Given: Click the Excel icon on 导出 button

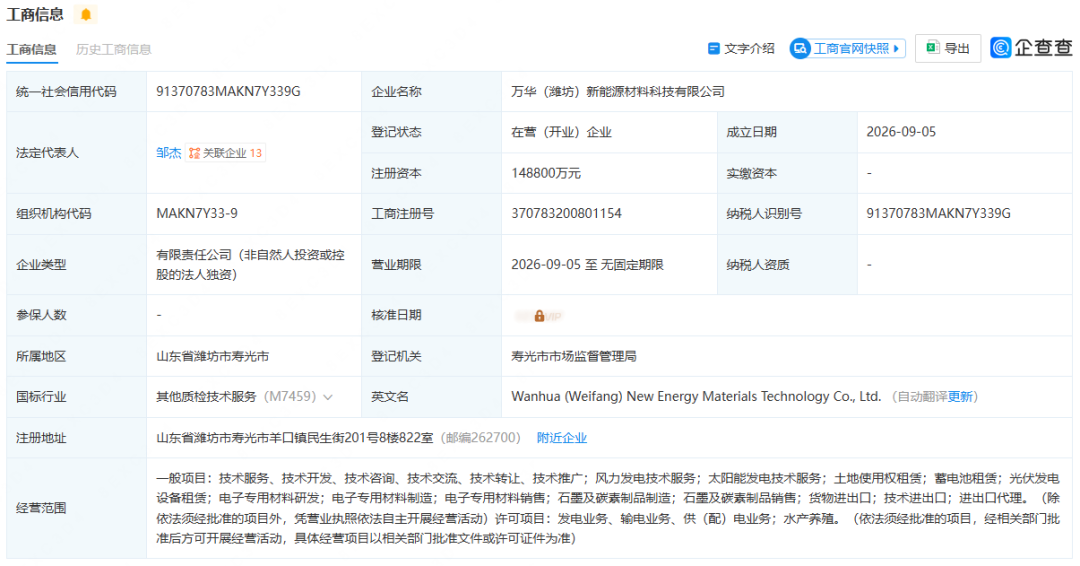Looking at the screenshot, I should point(933,48).
